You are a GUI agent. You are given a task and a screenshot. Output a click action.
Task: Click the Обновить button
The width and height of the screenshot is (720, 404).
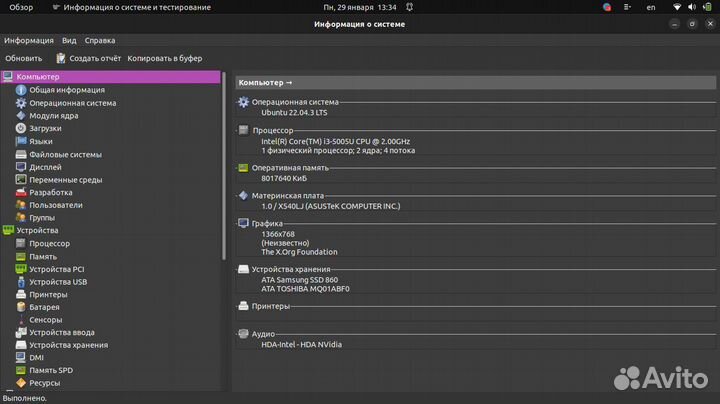point(23,58)
